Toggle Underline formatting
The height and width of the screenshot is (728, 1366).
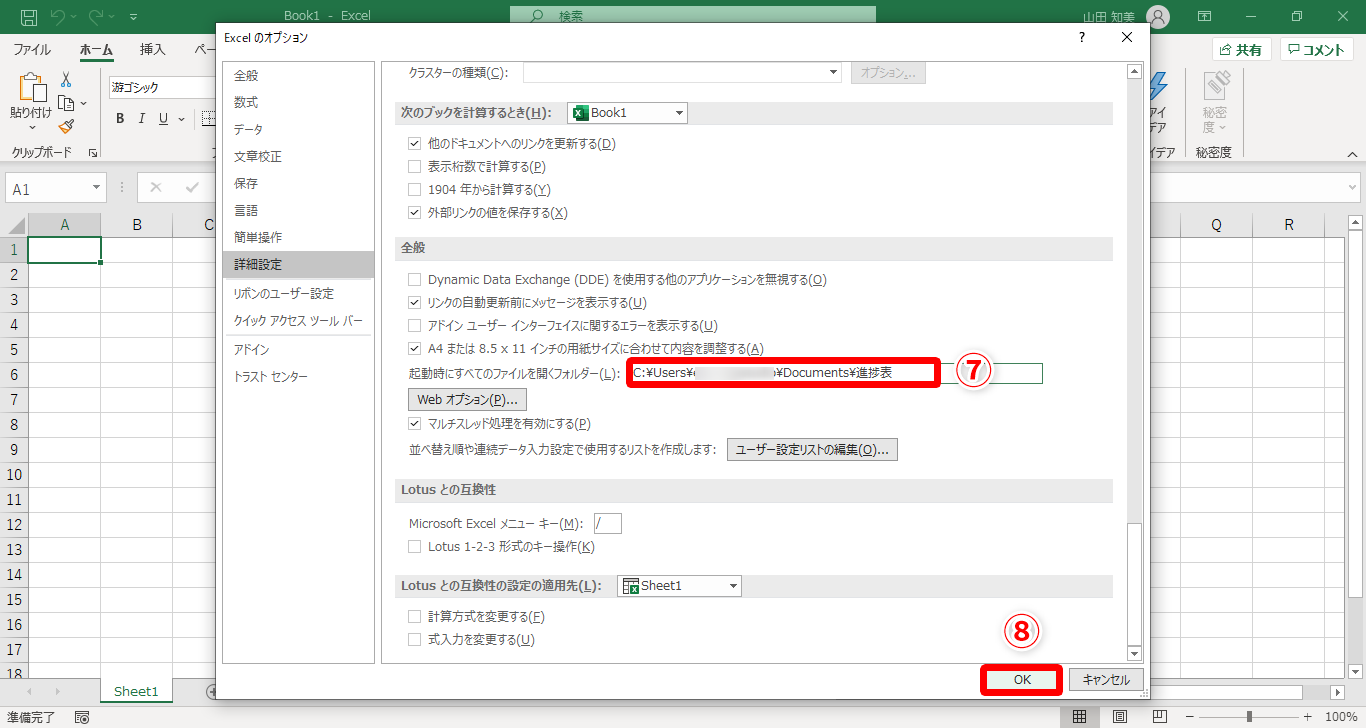[x=162, y=119]
